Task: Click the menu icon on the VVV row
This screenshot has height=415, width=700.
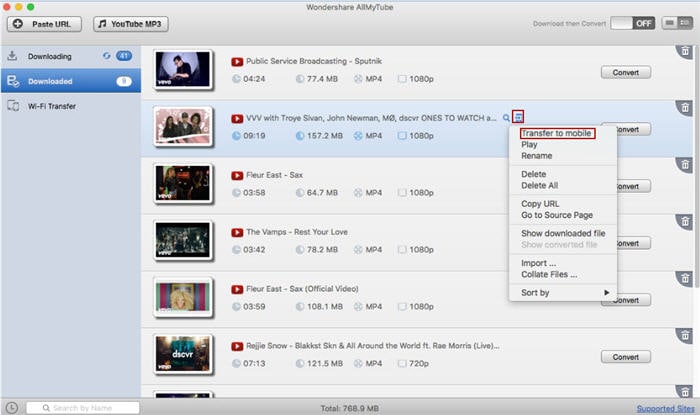Action: coord(518,117)
